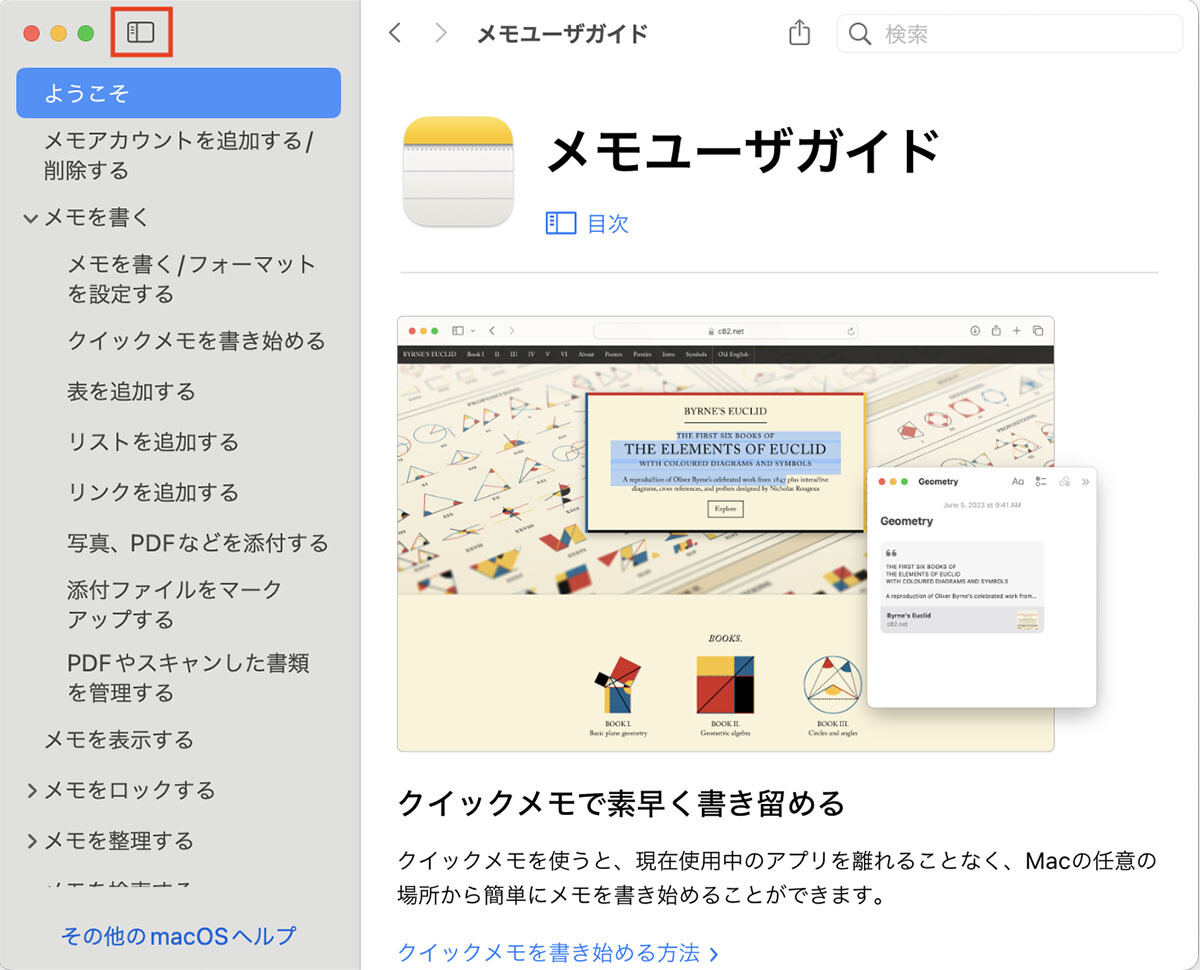
Task: Click the magnifier icon in search field
Action: tap(859, 34)
